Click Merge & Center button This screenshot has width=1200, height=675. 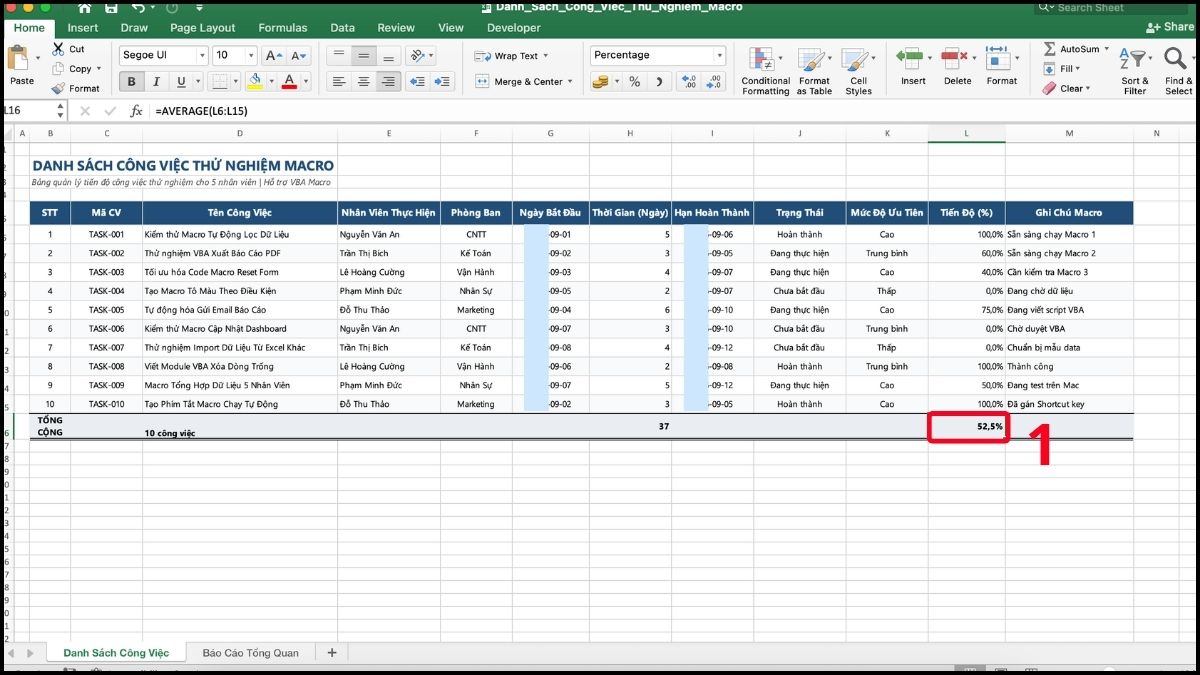coord(520,82)
